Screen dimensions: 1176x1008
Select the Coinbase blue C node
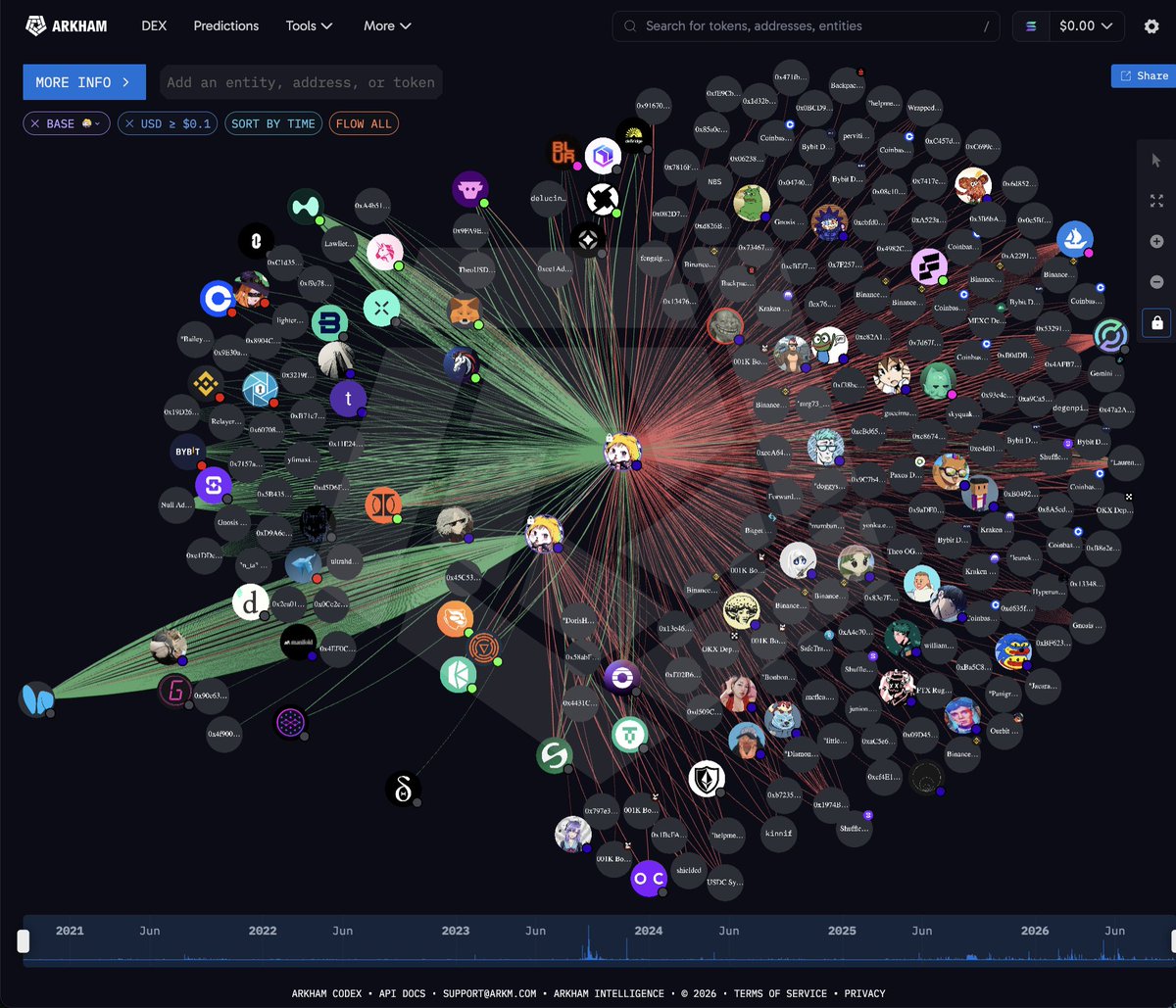218,300
